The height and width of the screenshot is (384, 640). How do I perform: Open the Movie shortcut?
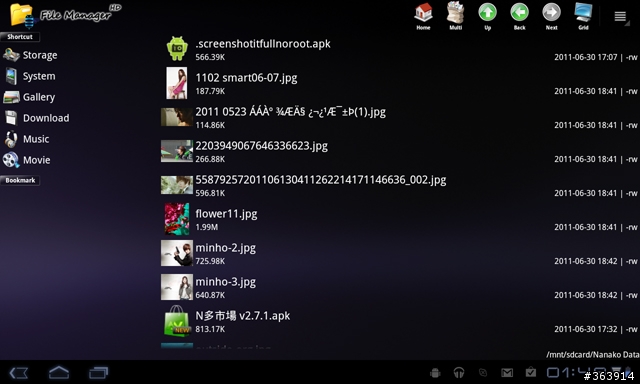click(27, 160)
